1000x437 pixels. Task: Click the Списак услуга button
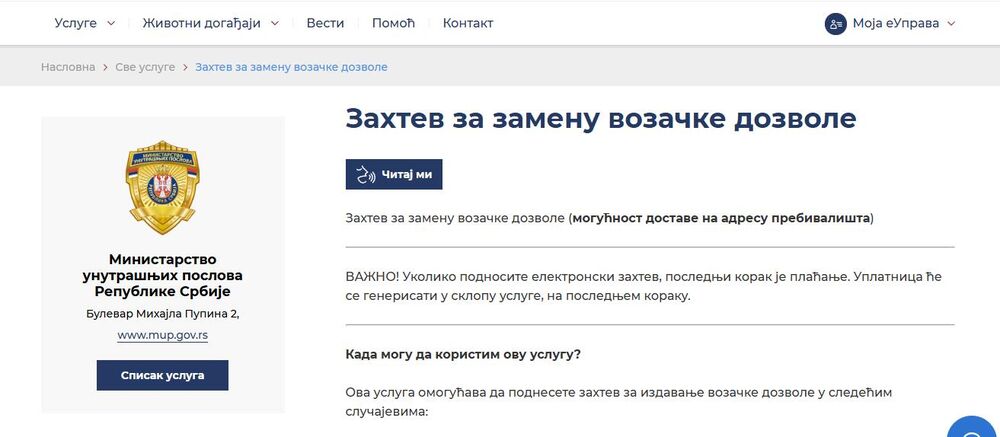[163, 375]
